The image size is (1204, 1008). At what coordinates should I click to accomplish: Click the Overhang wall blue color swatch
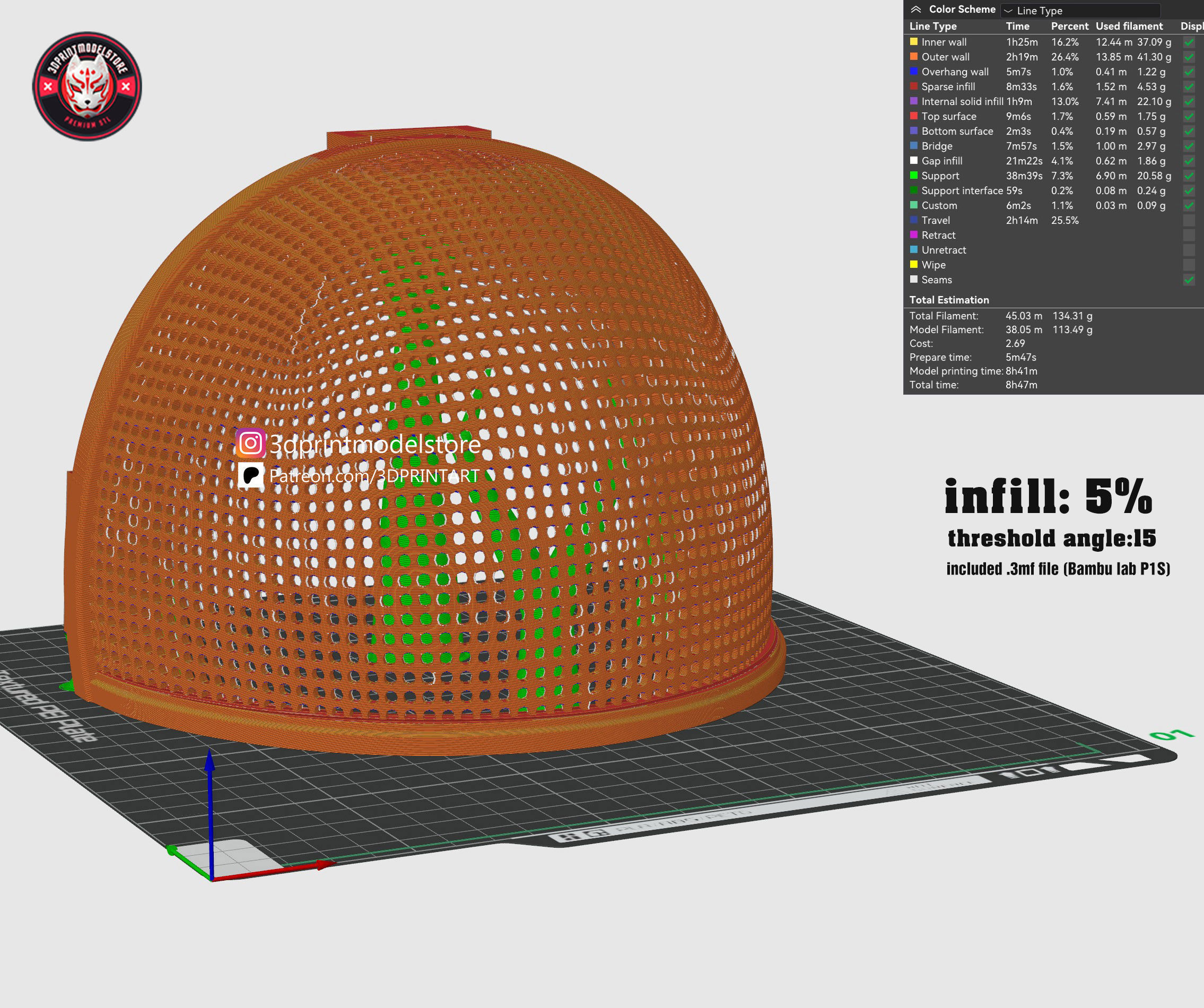[914, 72]
